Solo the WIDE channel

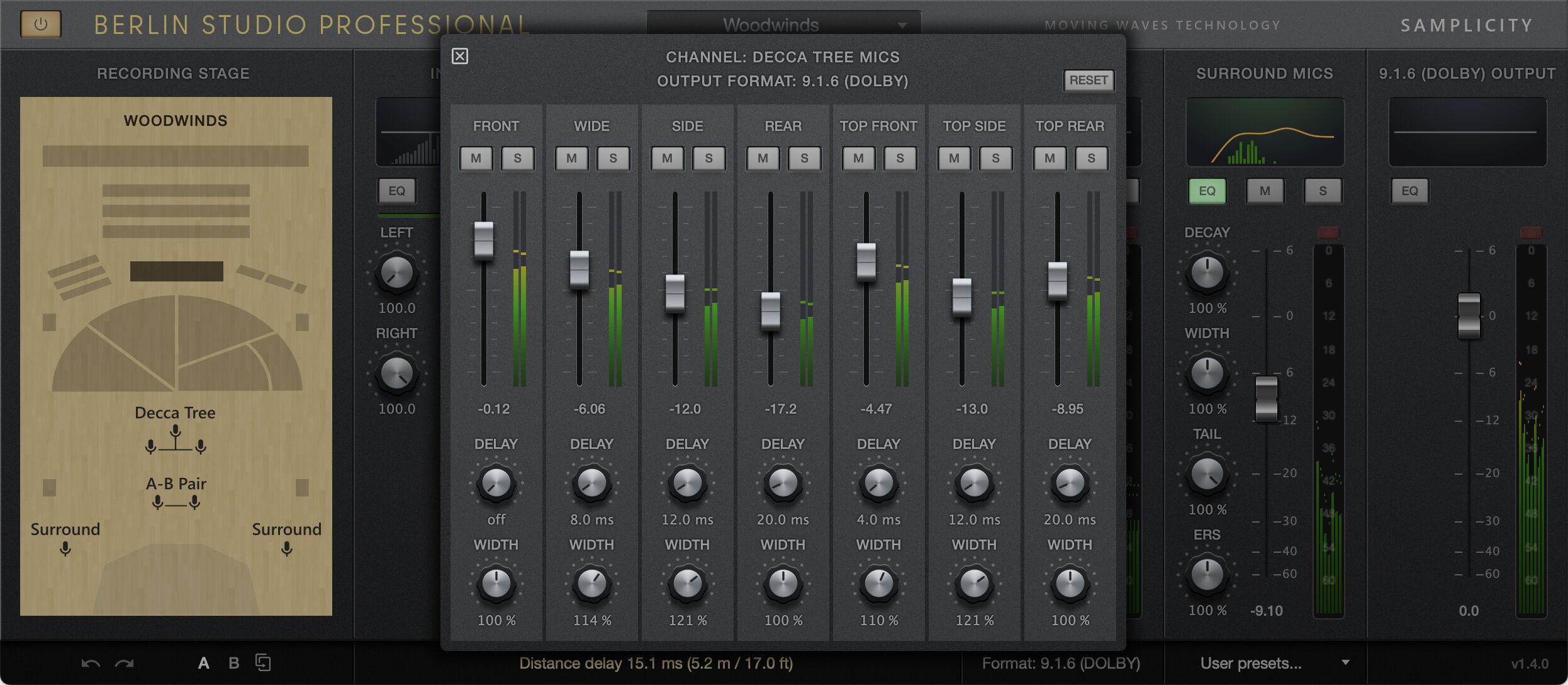(613, 159)
